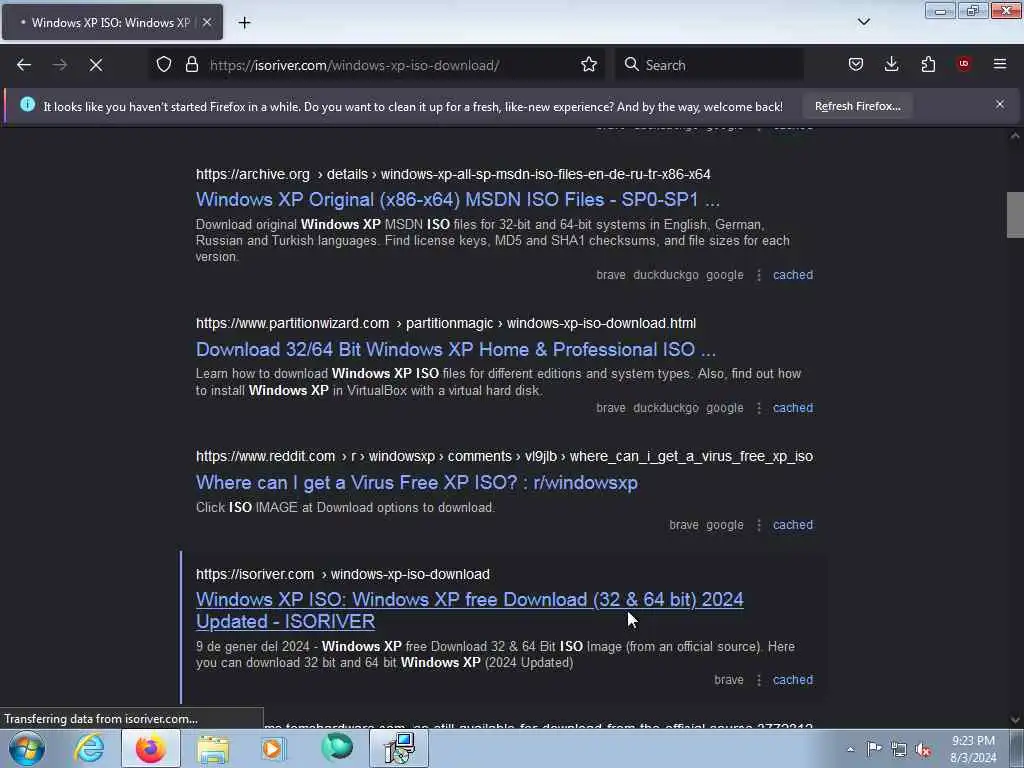Switch to Firefox in the taskbar
The height and width of the screenshot is (768, 1024).
pyautogui.click(x=150, y=748)
